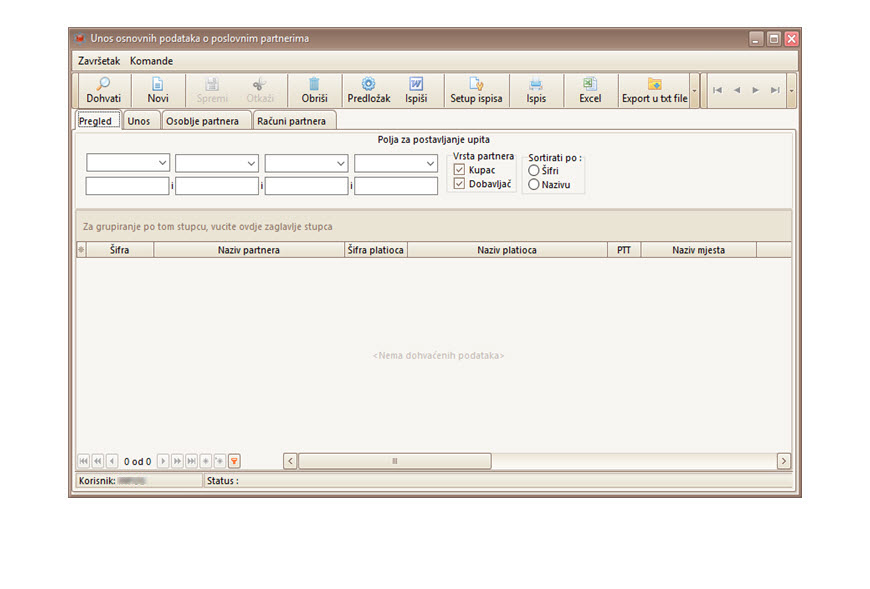This screenshot has height=589, width=870.
Task: Sort by Naziv platioca column header
Action: (x=507, y=250)
